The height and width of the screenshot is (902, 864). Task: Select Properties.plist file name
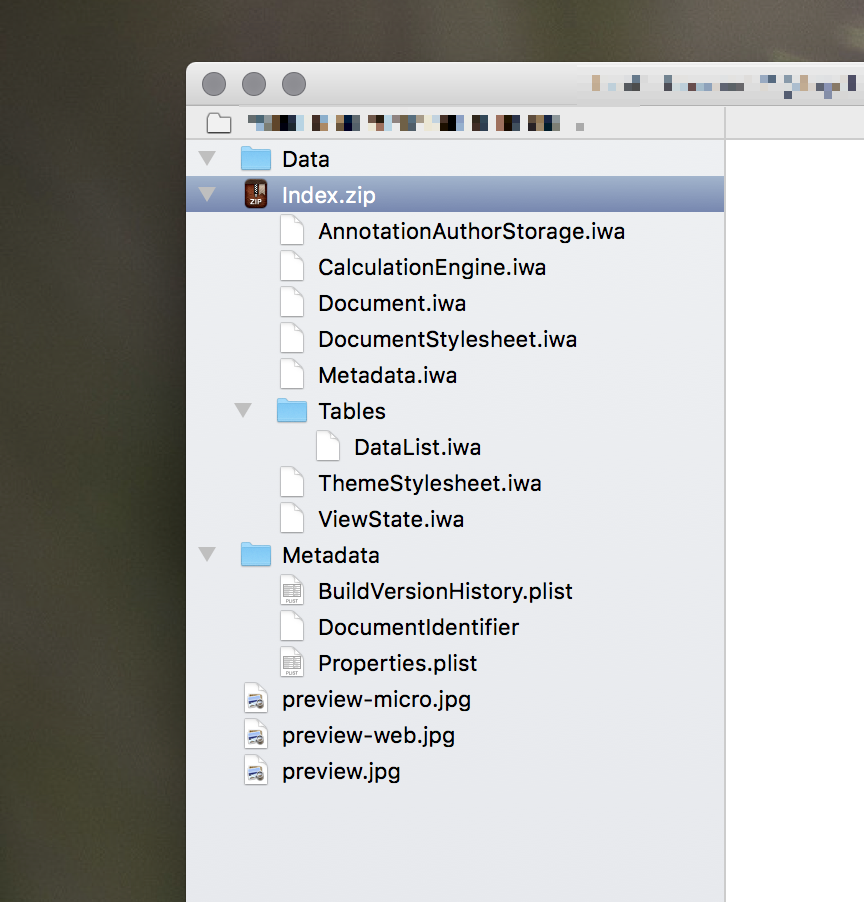(397, 663)
